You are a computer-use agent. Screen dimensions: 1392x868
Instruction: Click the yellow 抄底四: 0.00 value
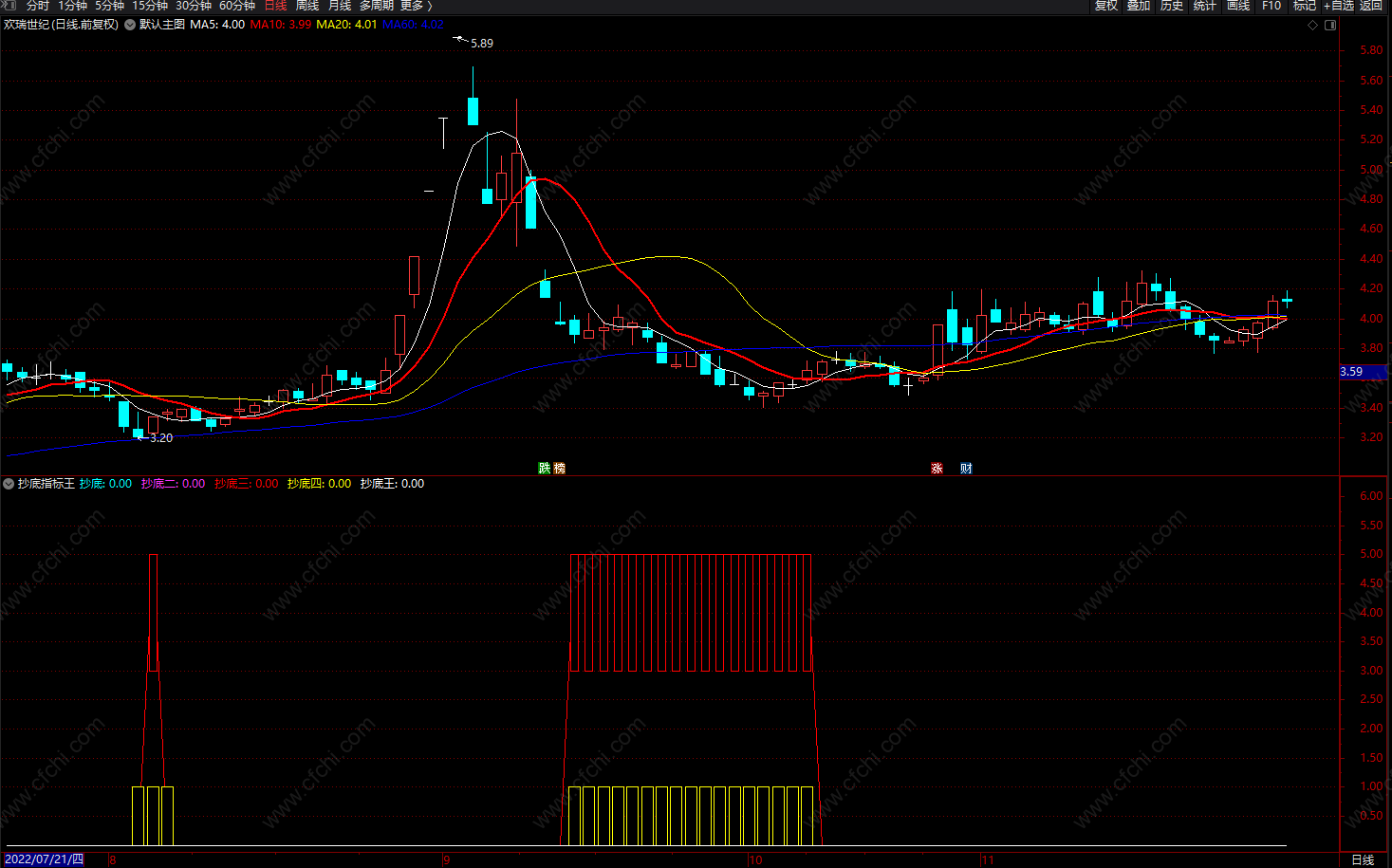click(x=319, y=484)
